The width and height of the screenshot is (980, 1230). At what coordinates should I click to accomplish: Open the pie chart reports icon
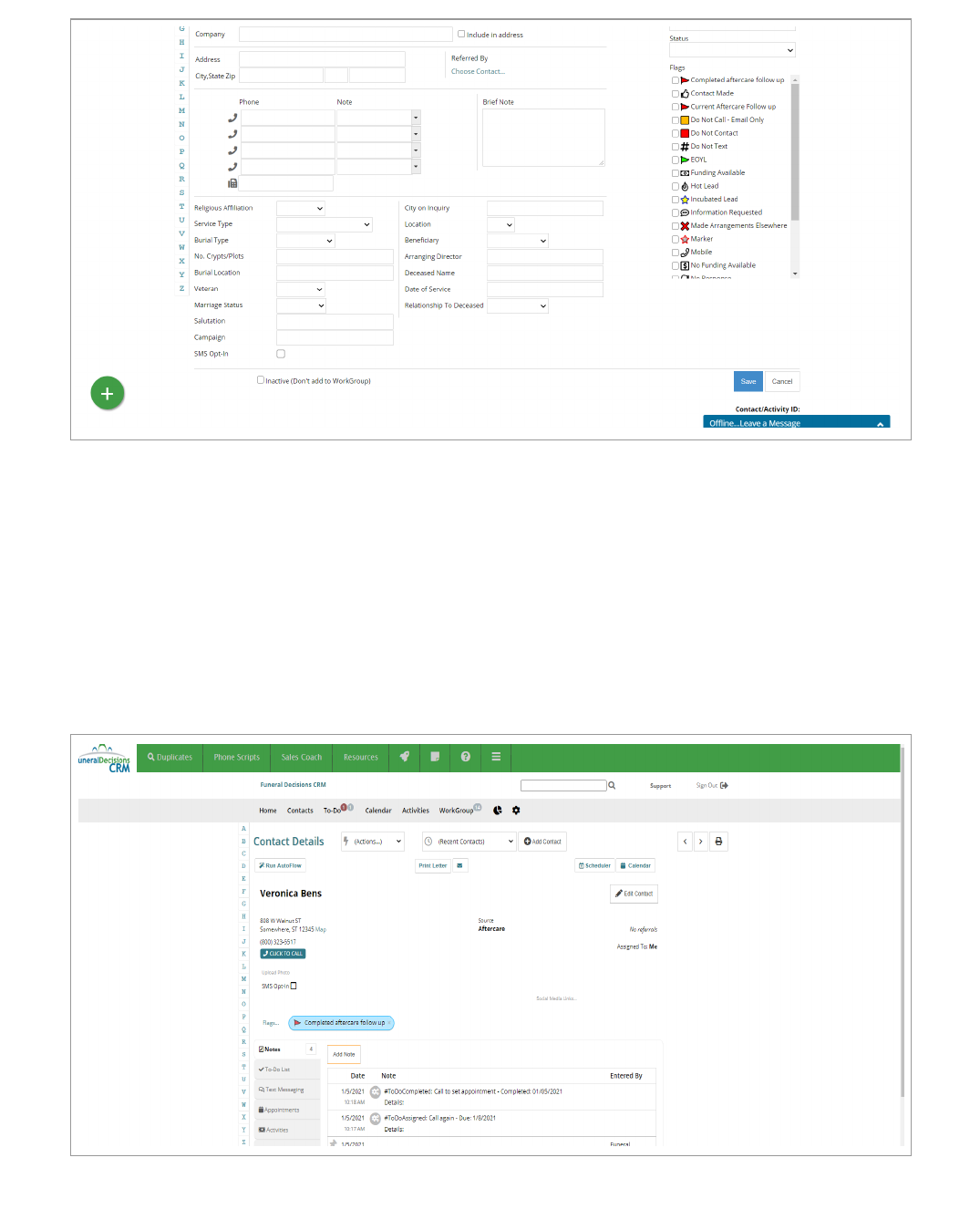pos(498,811)
